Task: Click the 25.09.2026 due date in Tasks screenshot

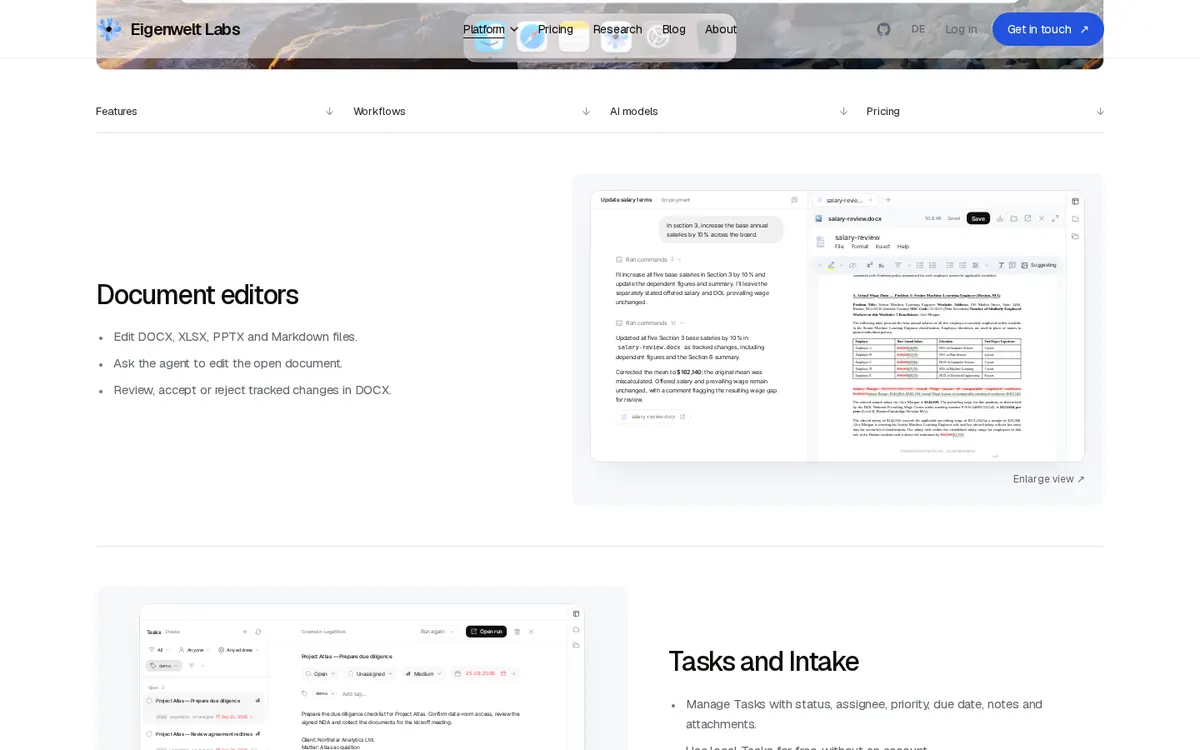Action: click(480, 674)
